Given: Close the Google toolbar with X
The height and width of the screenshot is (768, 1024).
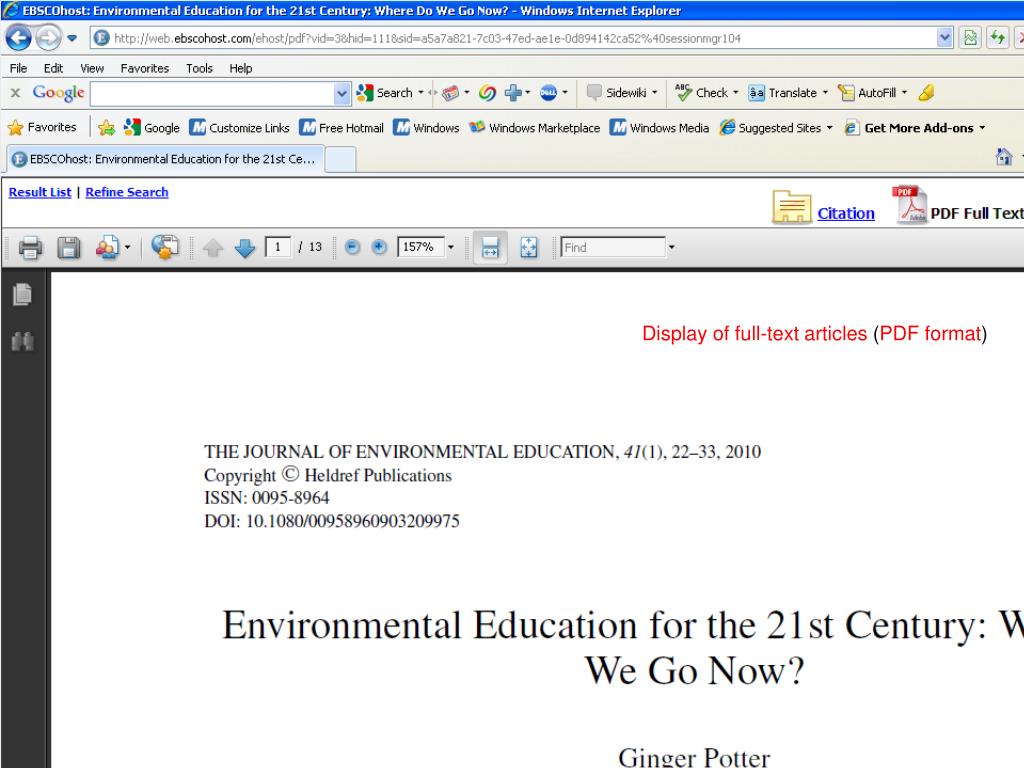Looking at the screenshot, I should click(16, 93).
